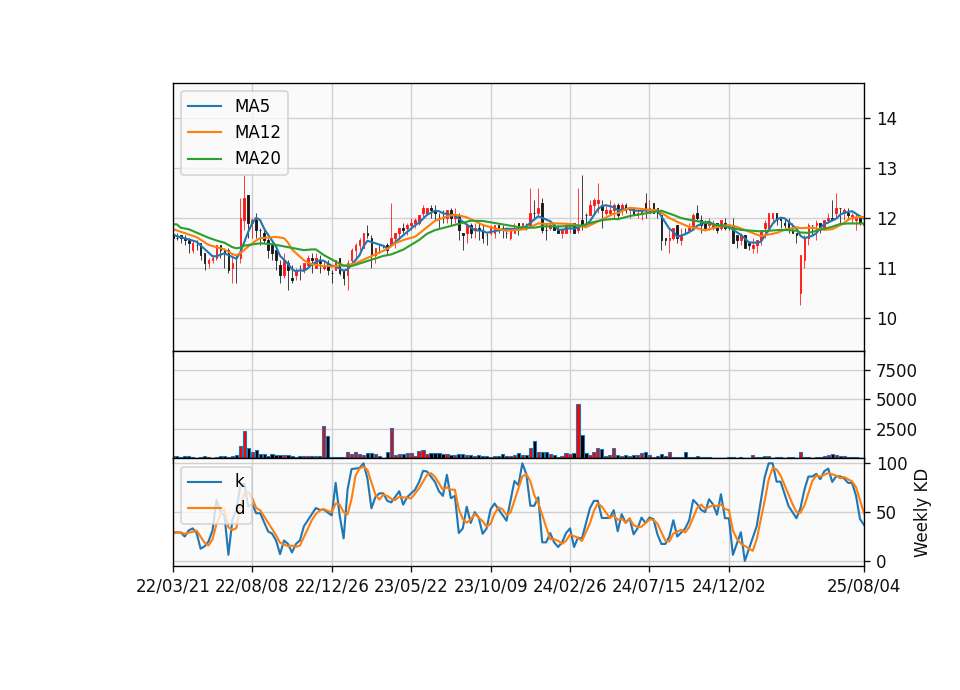Click the price axis label 13

(887, 169)
